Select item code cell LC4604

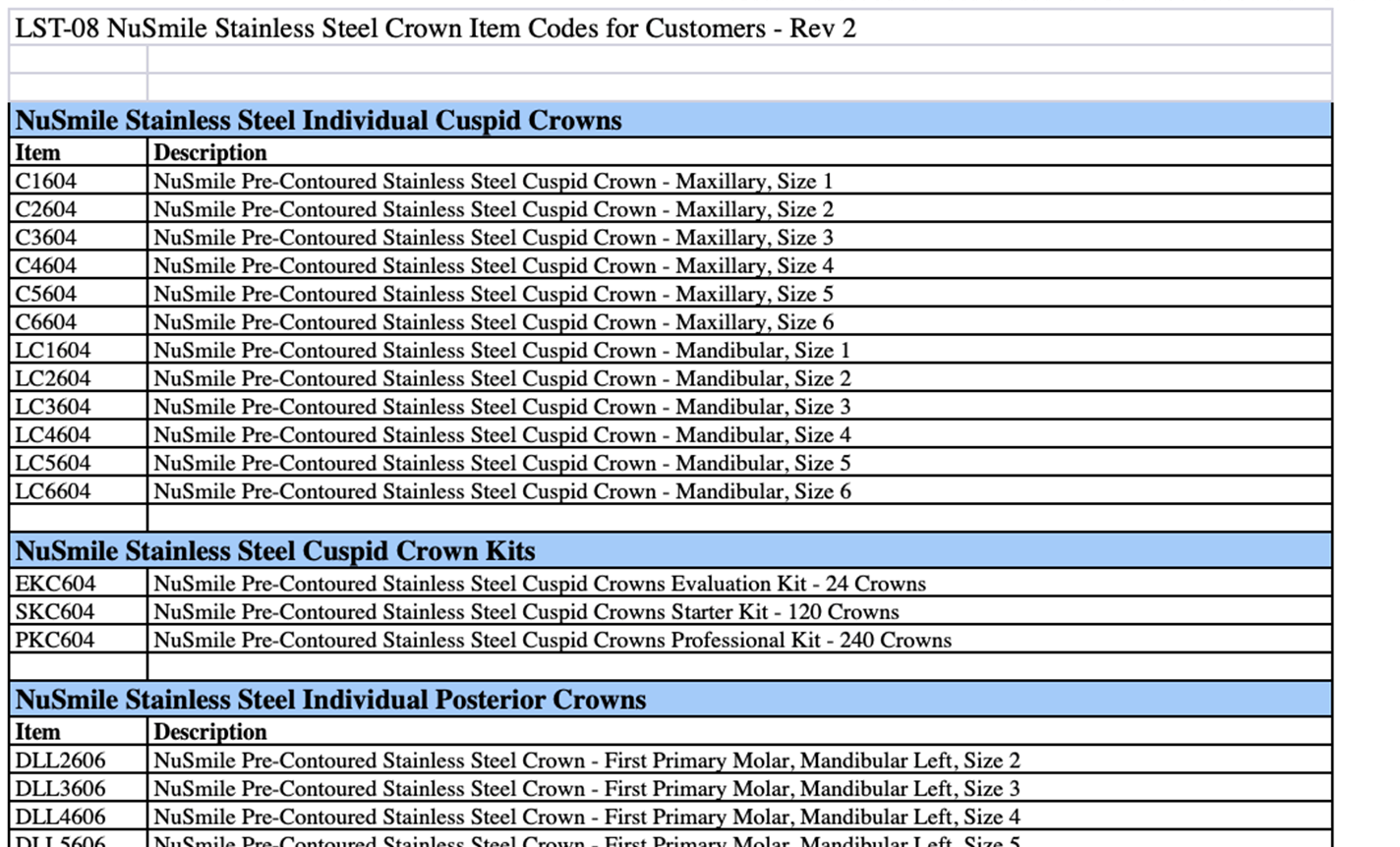pos(78,434)
